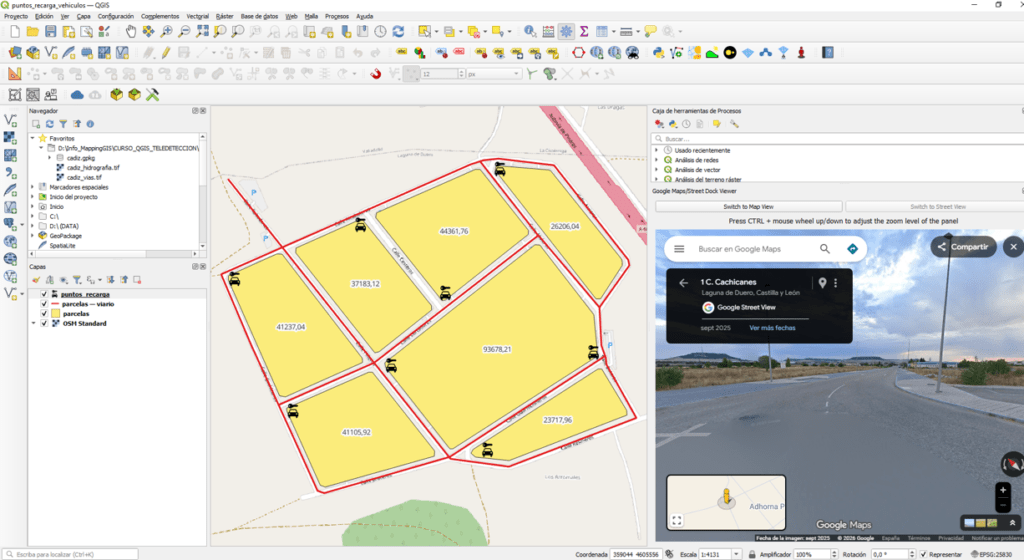
Task: Activate the Zoom Out magnifier tool
Action: pyautogui.click(x=184, y=31)
